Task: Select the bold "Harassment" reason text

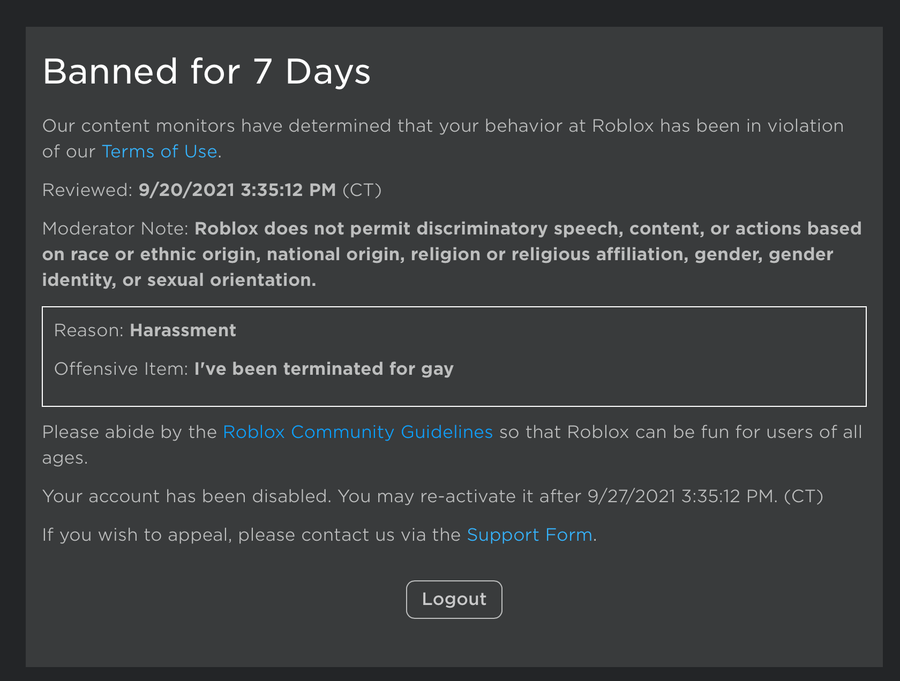Action: pos(183,330)
